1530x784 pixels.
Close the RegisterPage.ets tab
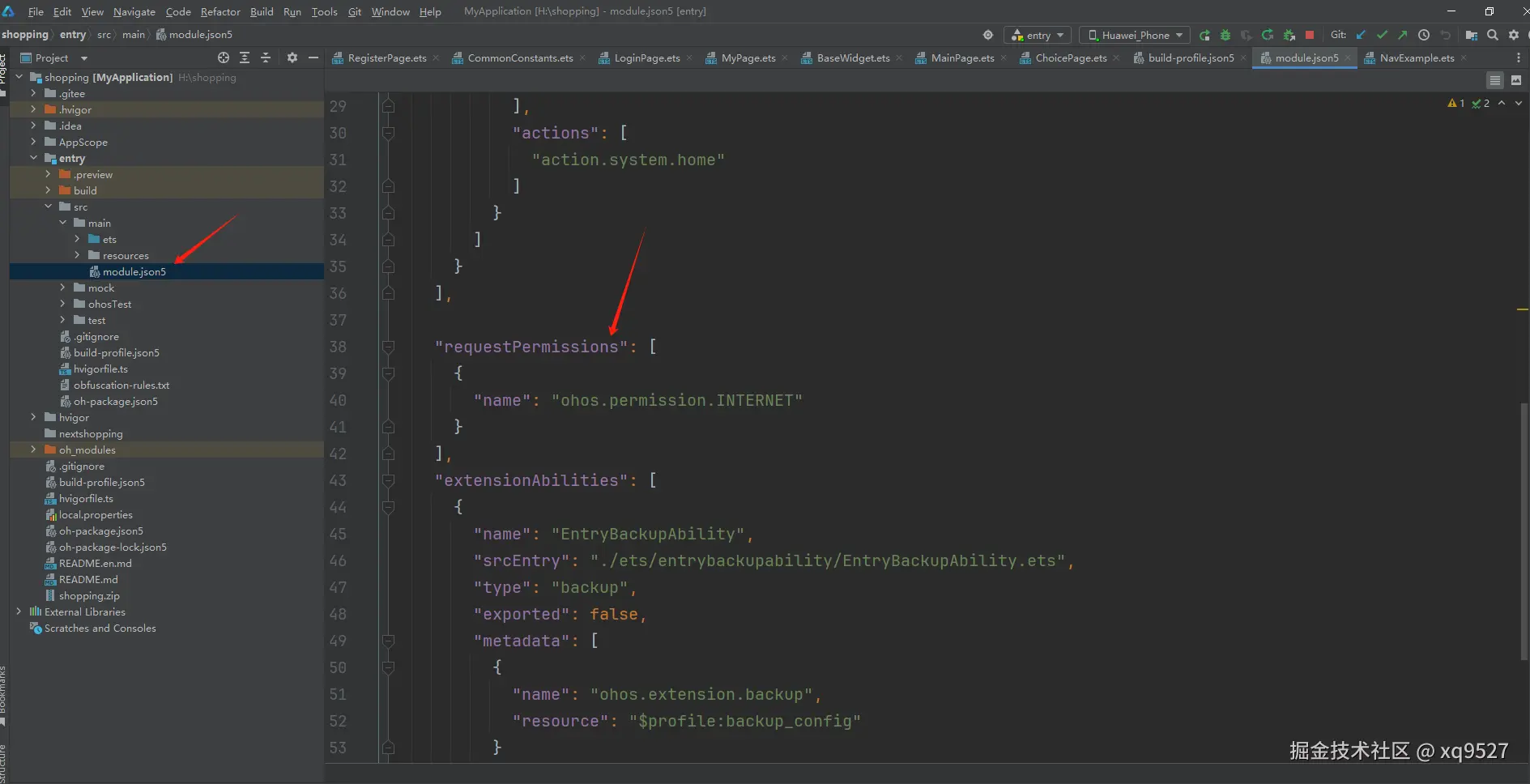tap(436, 58)
